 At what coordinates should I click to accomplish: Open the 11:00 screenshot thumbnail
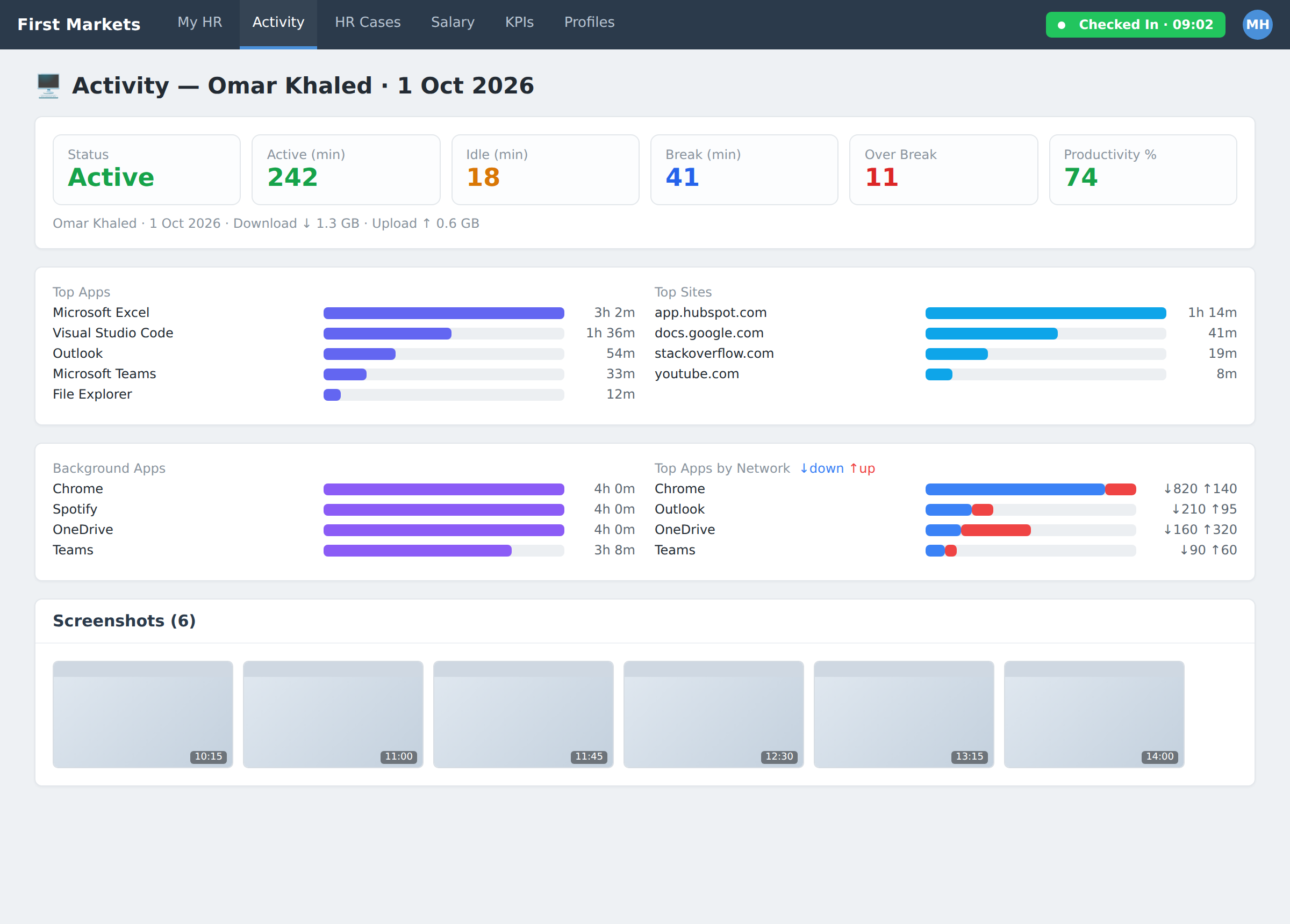(333, 713)
